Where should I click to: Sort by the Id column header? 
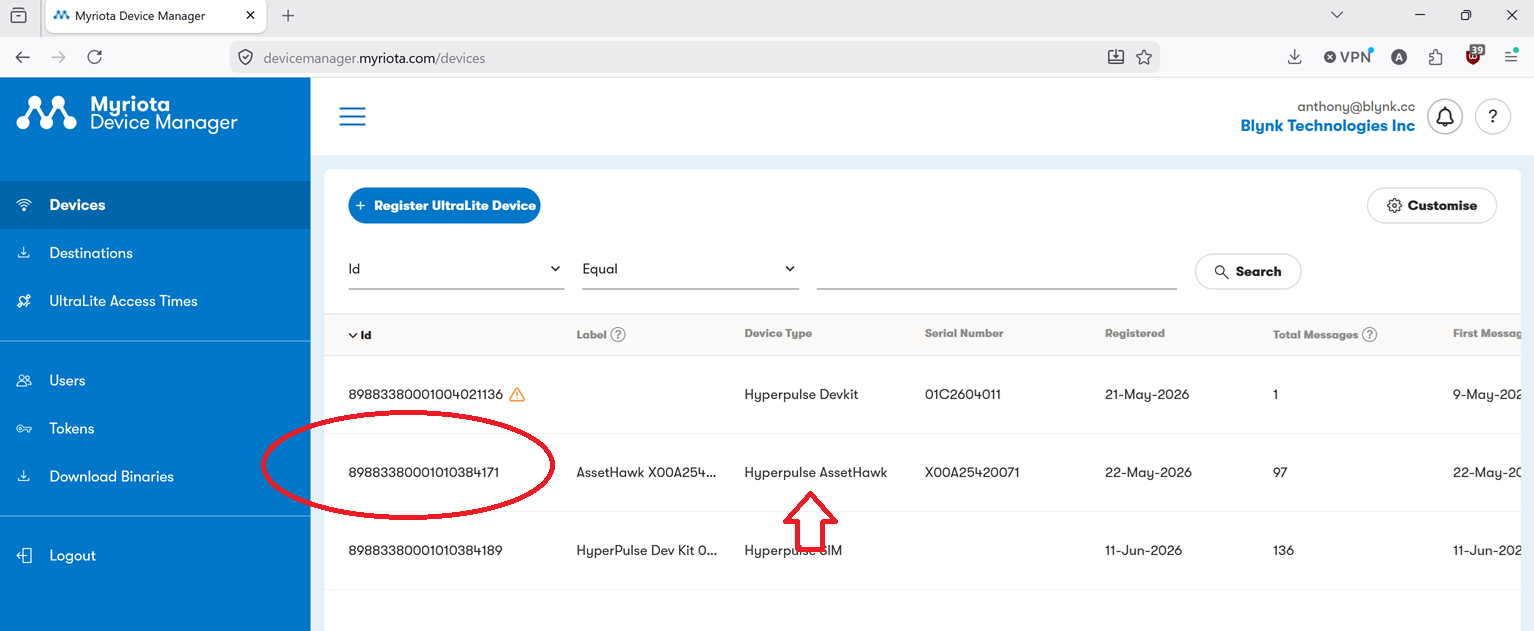[360, 335]
